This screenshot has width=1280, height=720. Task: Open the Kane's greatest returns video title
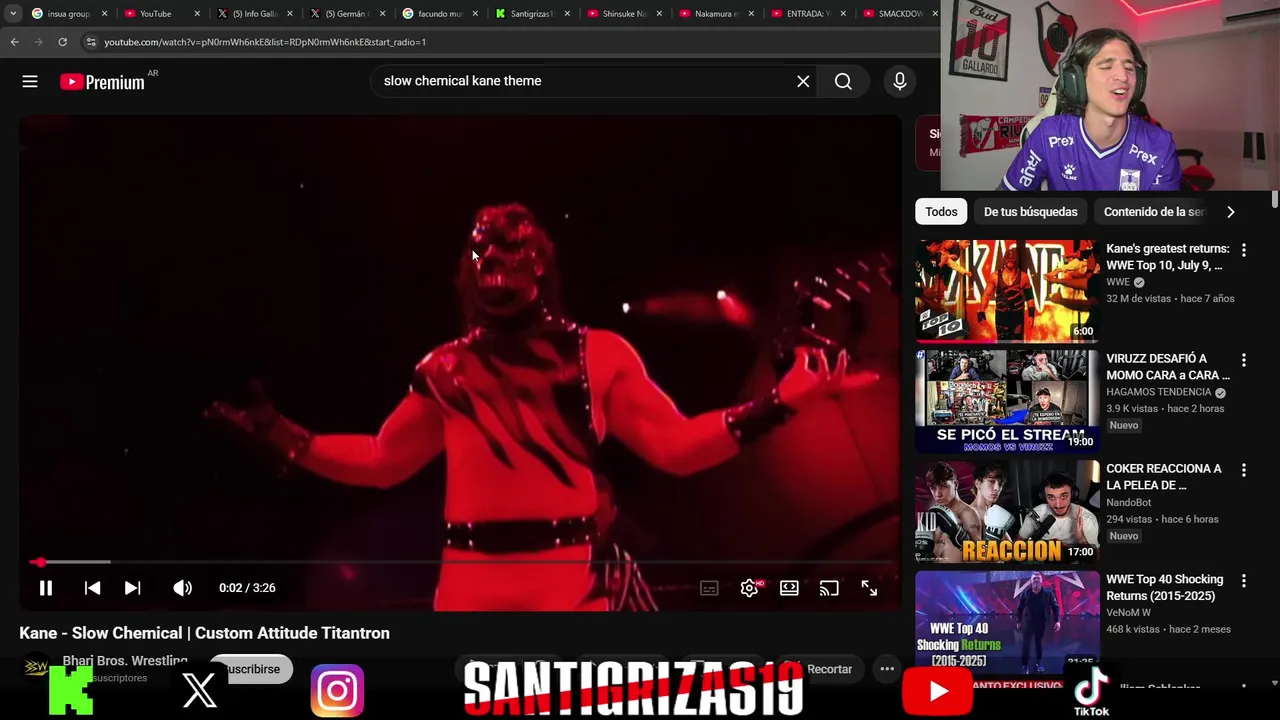1167,257
